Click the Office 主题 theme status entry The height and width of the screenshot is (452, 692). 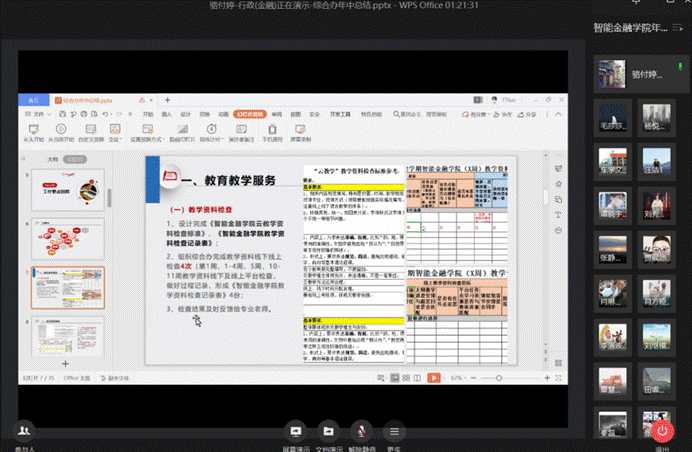[x=77, y=378]
